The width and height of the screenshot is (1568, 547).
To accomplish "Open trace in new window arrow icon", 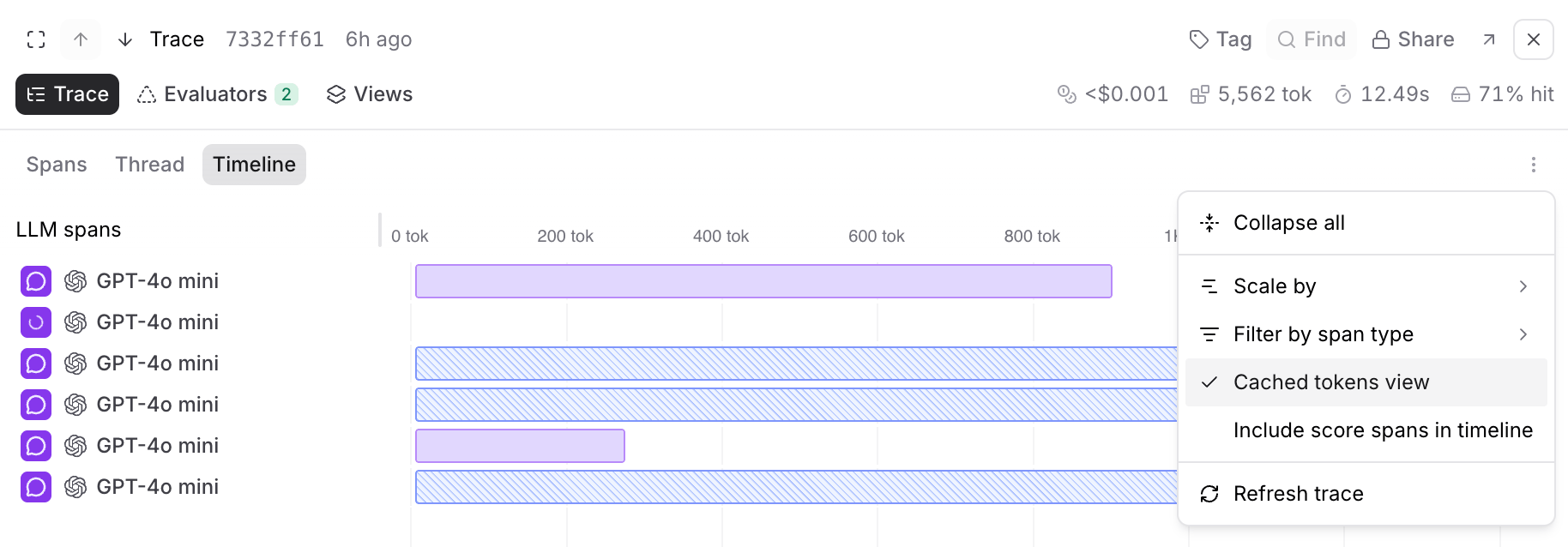I will click(1489, 39).
